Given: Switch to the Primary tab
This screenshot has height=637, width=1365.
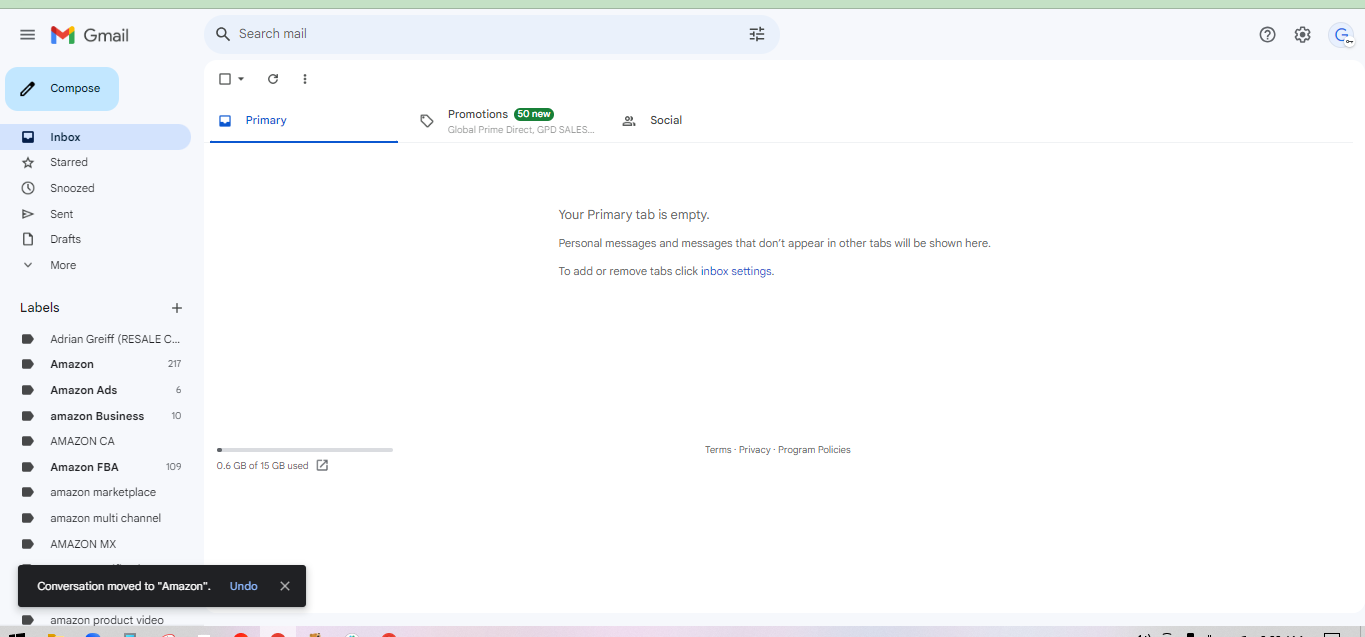Looking at the screenshot, I should [304, 121].
